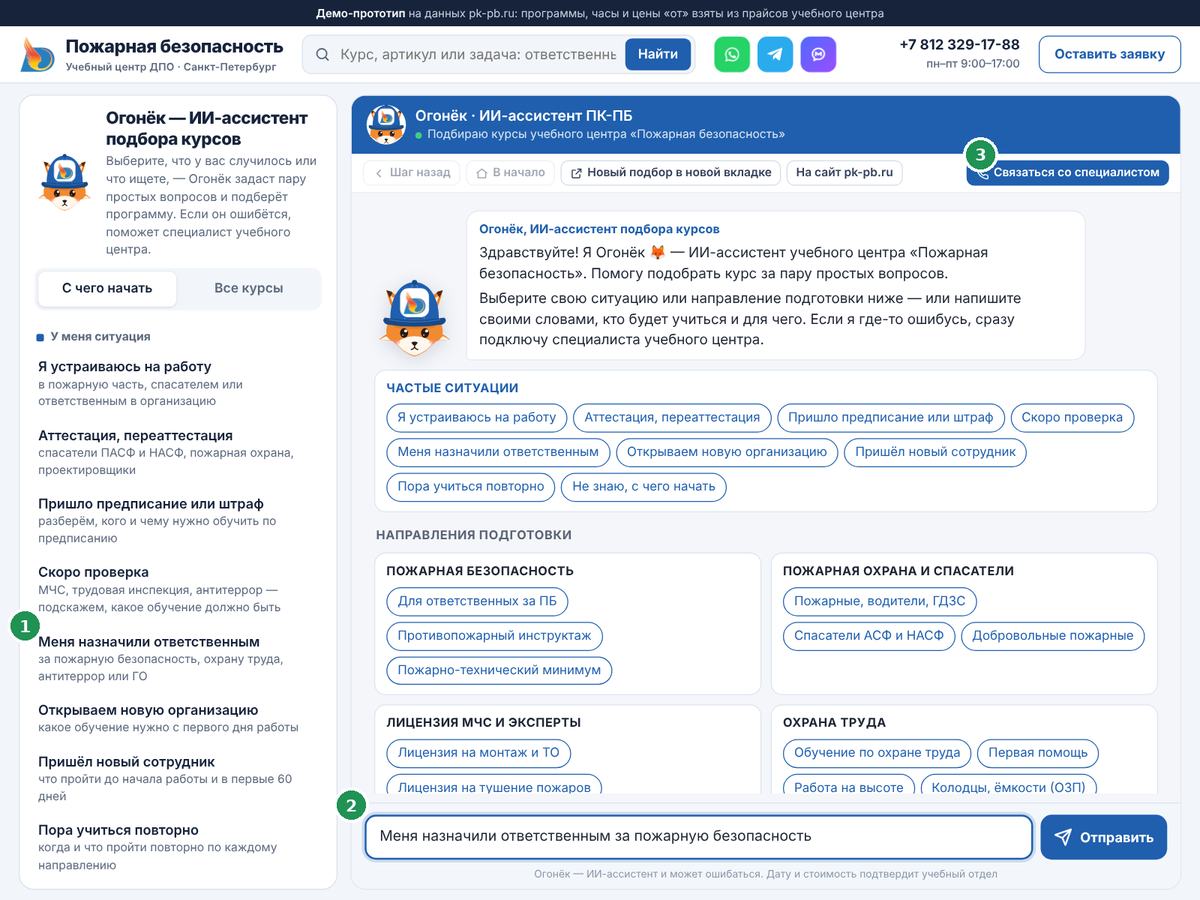Click the Оставить заявку button

1110,54
